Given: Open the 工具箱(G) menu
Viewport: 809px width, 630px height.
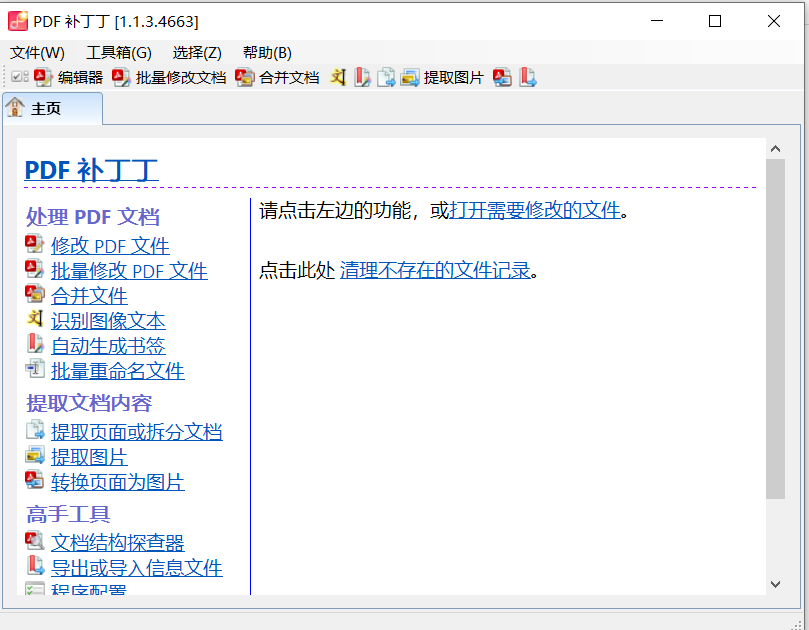Looking at the screenshot, I should coord(119,53).
